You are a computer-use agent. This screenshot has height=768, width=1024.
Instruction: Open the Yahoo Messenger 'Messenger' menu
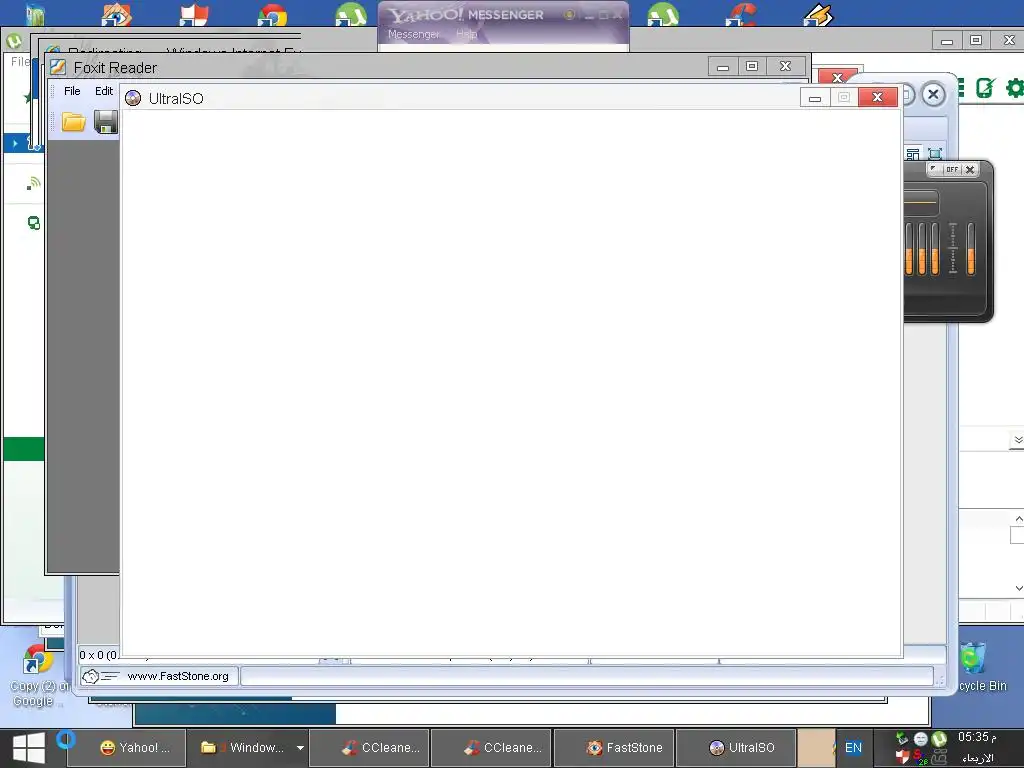[x=413, y=34]
